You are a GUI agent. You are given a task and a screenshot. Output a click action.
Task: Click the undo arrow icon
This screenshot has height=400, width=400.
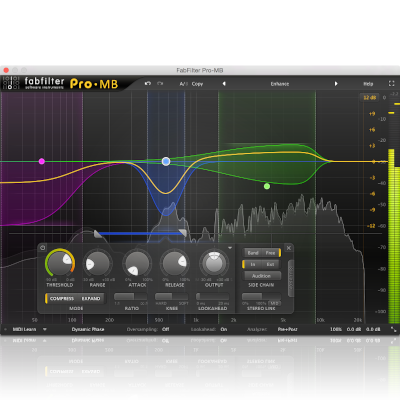tap(148, 83)
